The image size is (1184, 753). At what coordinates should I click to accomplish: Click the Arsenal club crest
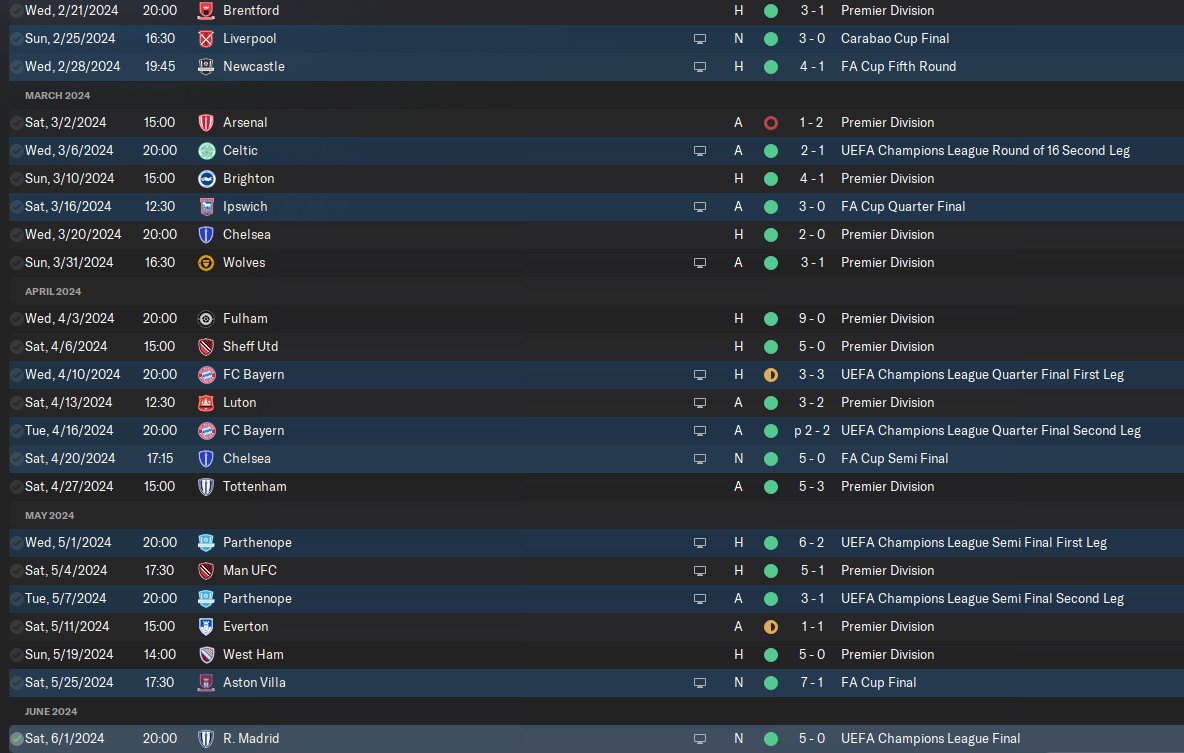(205, 122)
